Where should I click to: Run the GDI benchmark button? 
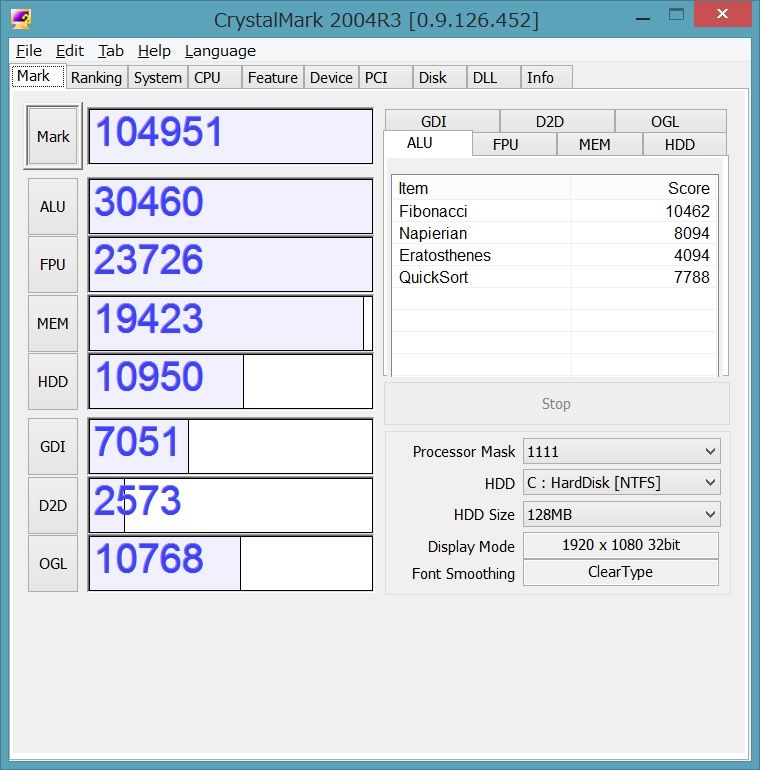[x=53, y=446]
